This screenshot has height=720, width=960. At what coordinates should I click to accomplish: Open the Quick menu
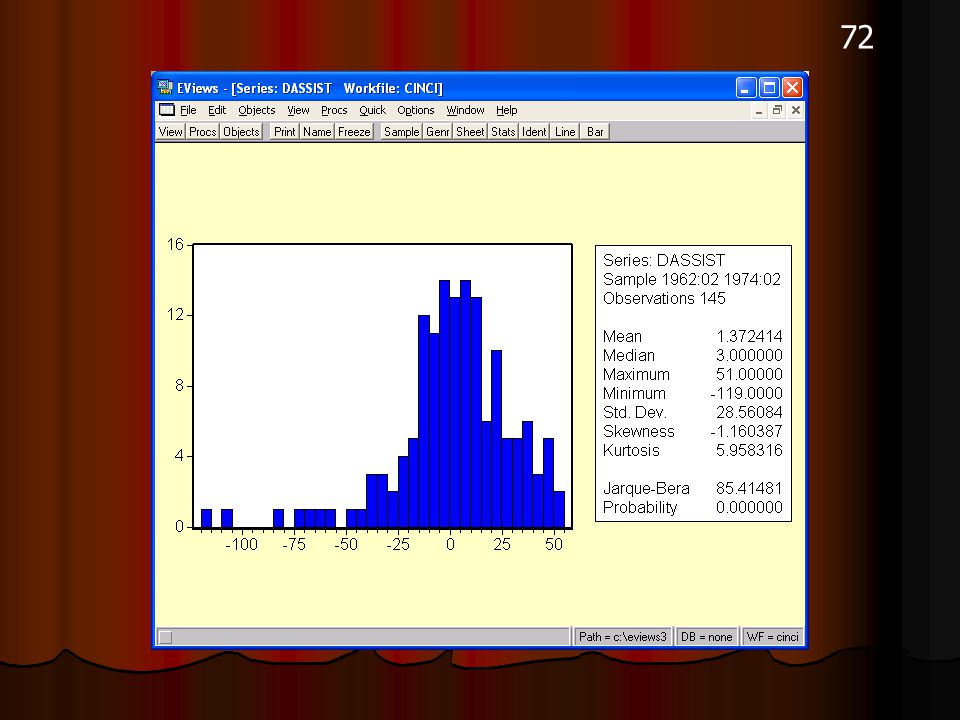(x=372, y=110)
